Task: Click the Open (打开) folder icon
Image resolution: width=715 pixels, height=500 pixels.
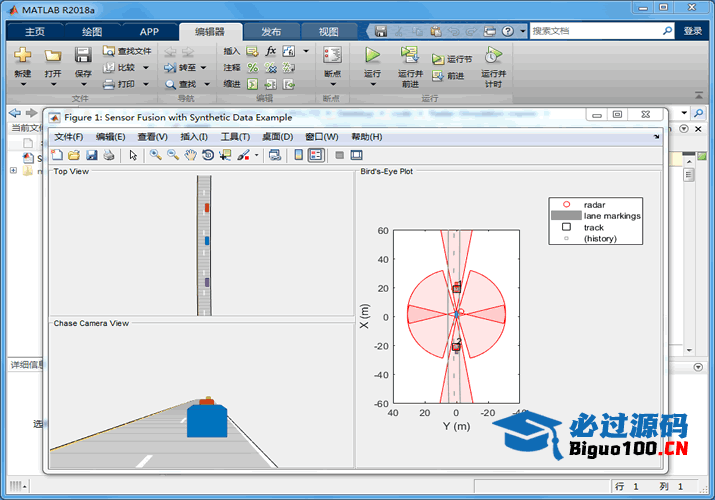Action: pyautogui.click(x=53, y=56)
